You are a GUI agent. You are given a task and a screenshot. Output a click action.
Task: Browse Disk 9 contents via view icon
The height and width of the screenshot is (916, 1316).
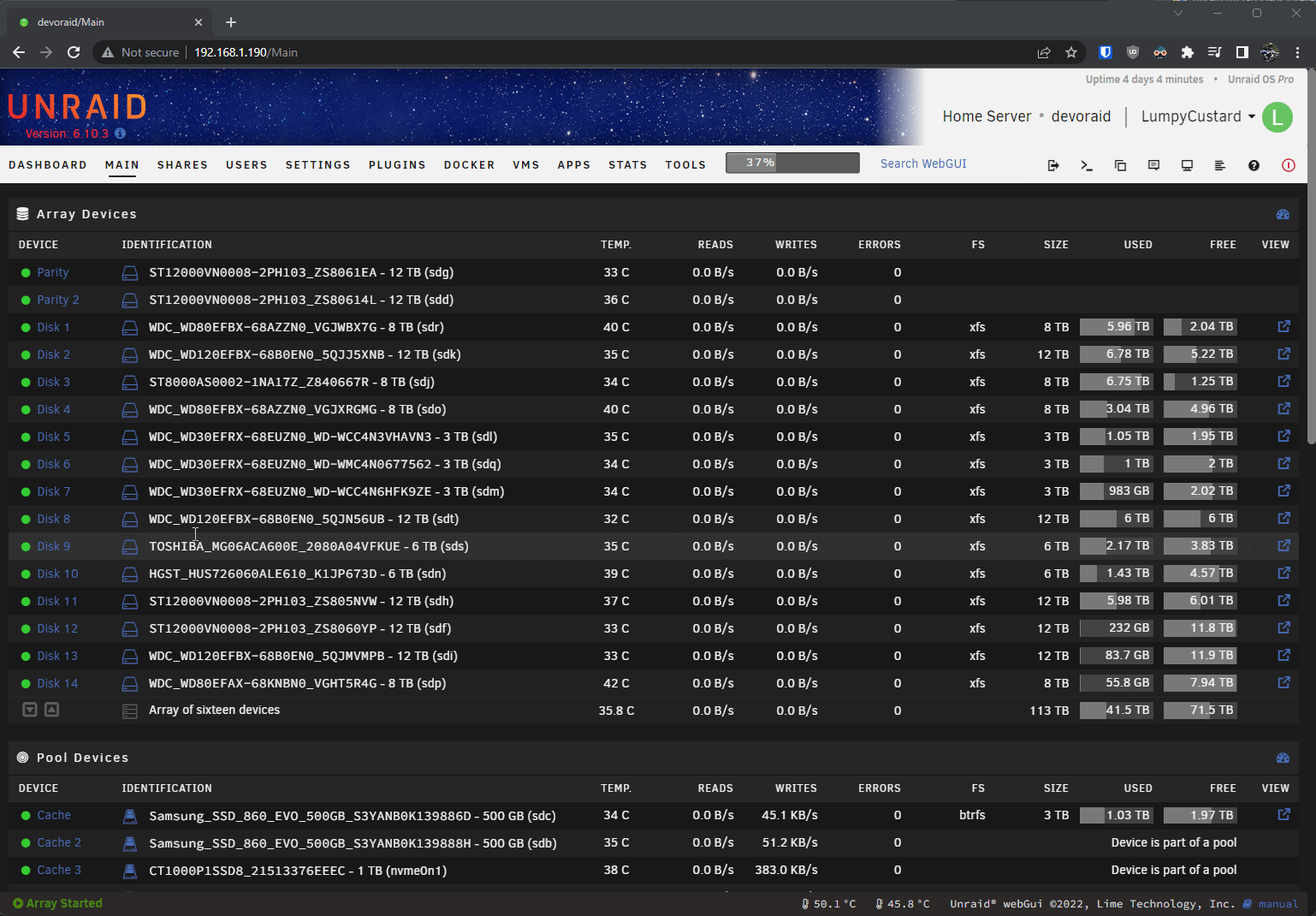[x=1283, y=545]
